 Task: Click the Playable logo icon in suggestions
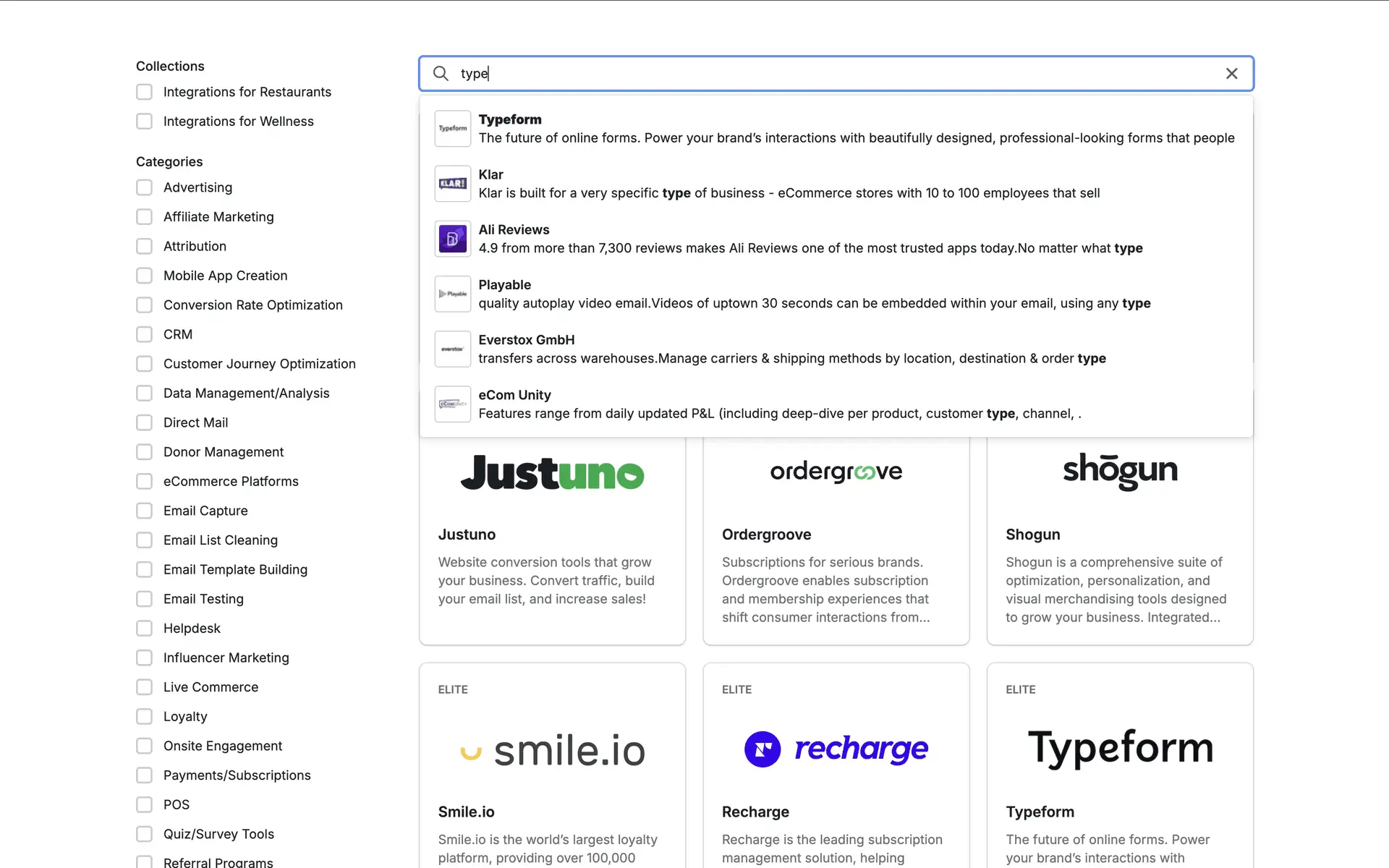click(453, 294)
